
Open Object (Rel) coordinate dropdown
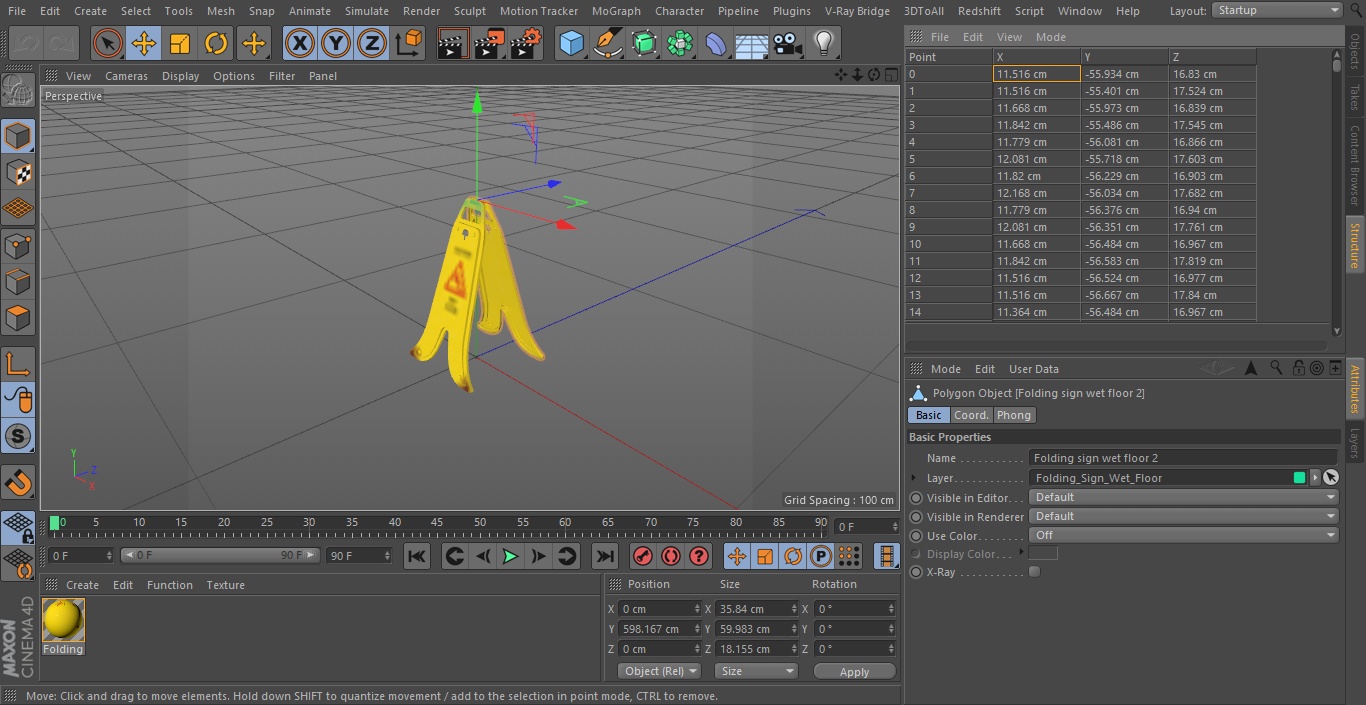(x=659, y=671)
